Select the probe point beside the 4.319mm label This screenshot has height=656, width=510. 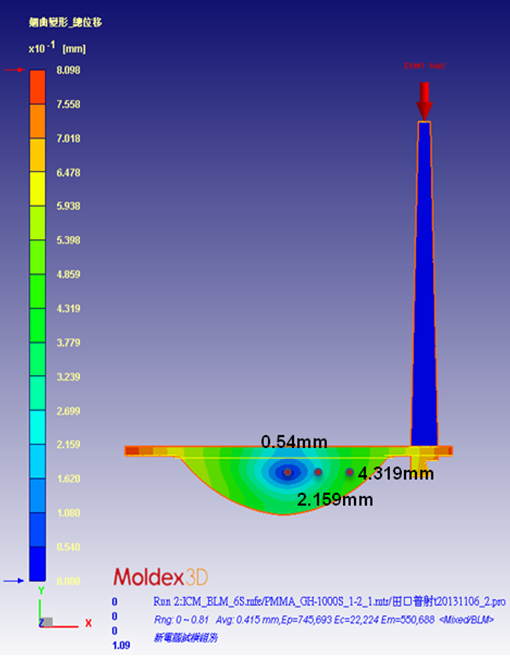[350, 472]
